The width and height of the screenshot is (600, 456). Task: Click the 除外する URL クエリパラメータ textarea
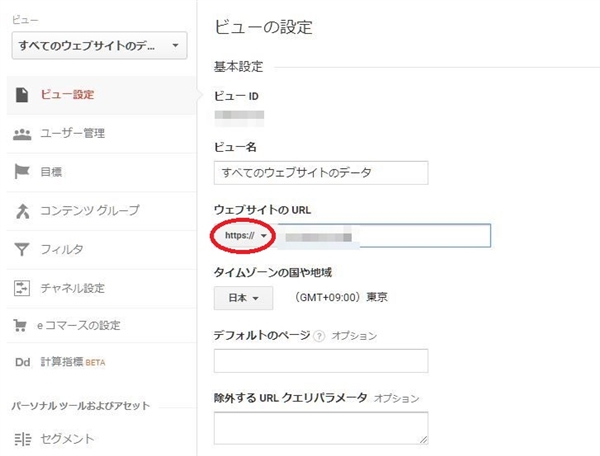321,427
